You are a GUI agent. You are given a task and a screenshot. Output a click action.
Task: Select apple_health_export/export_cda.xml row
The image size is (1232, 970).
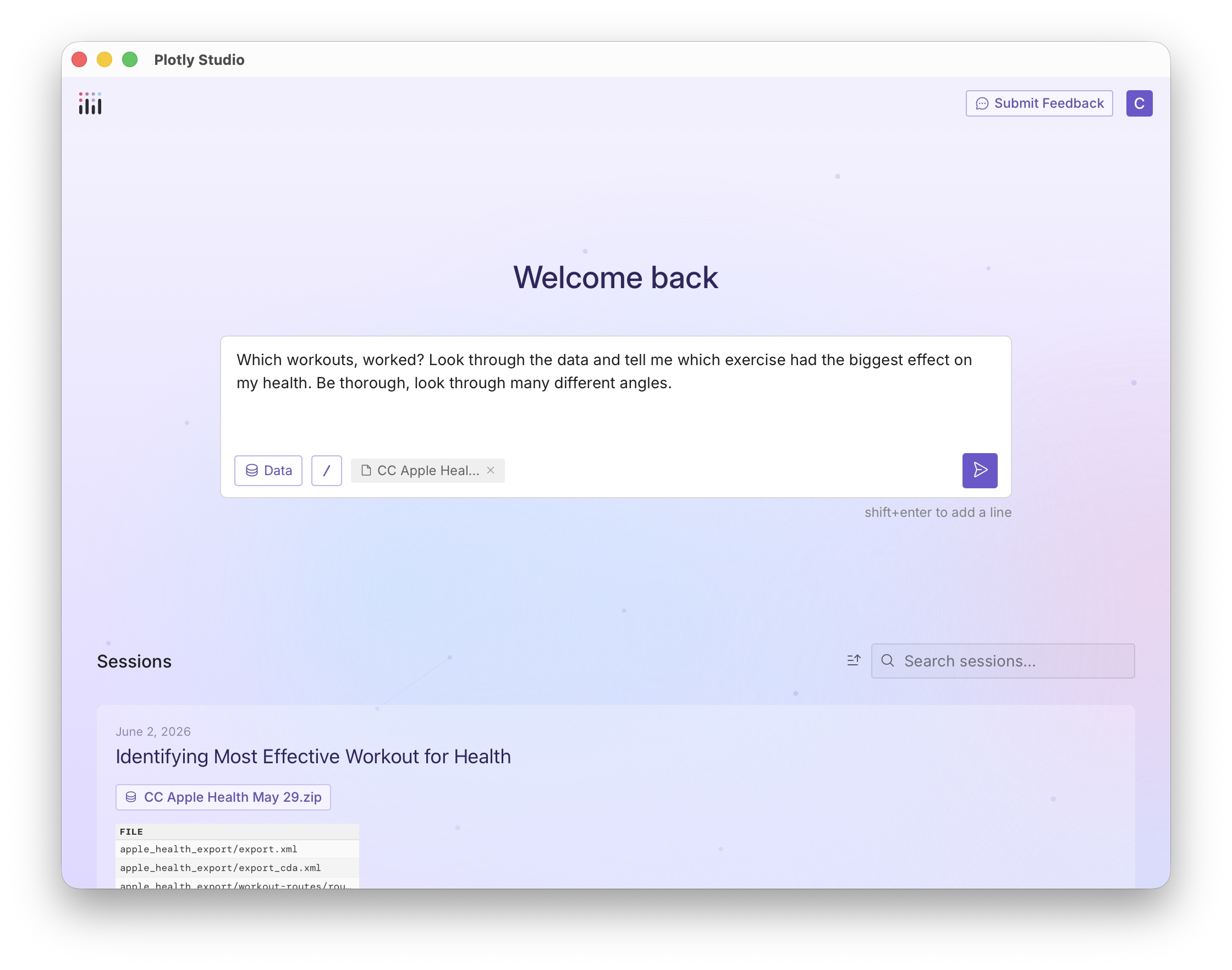point(238,868)
